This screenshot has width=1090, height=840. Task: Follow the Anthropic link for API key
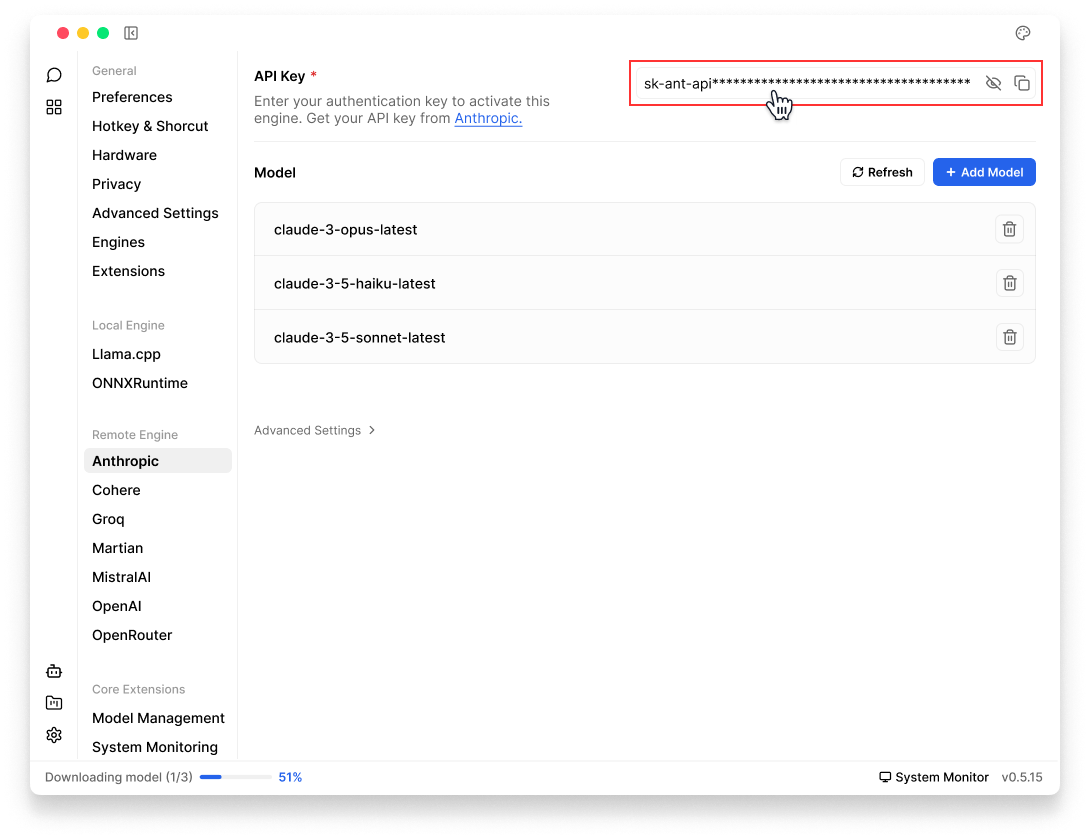coord(488,118)
